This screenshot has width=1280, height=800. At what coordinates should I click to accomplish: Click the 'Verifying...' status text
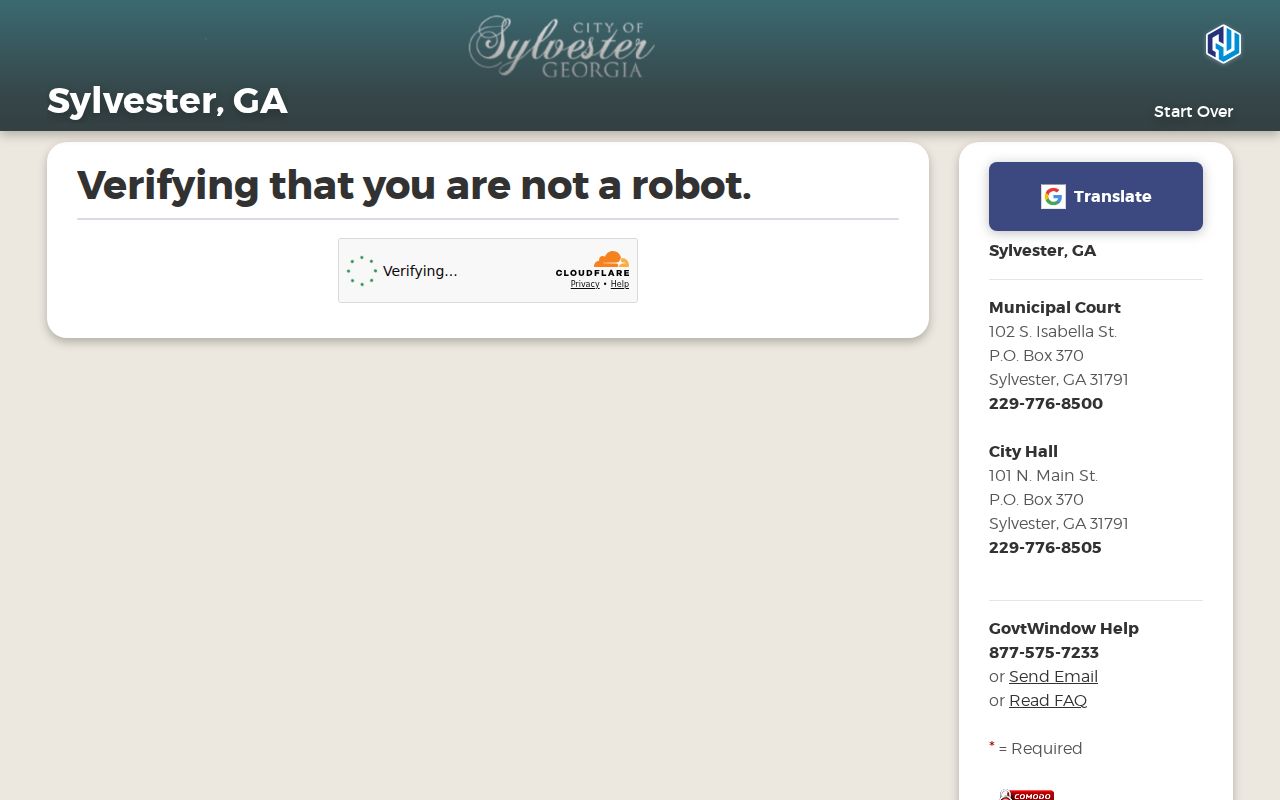420,271
